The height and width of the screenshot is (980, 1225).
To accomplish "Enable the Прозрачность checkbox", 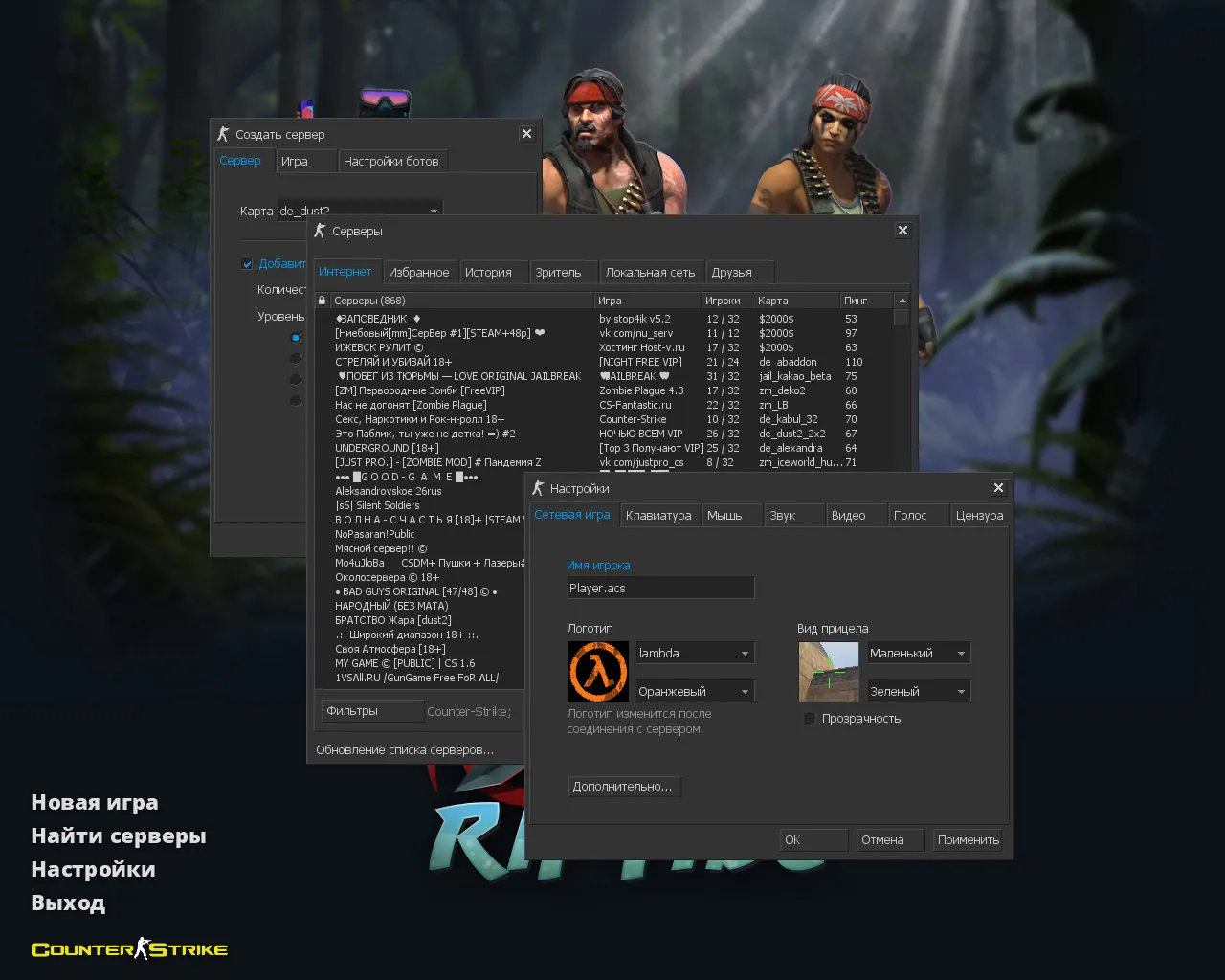I will 810,718.
